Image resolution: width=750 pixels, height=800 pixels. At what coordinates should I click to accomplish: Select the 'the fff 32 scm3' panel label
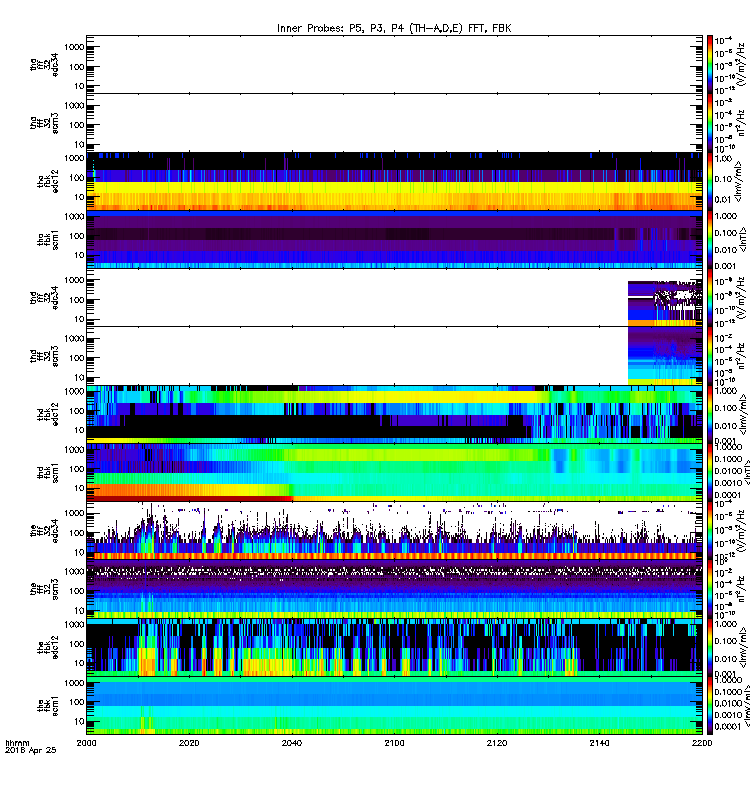click(44, 589)
